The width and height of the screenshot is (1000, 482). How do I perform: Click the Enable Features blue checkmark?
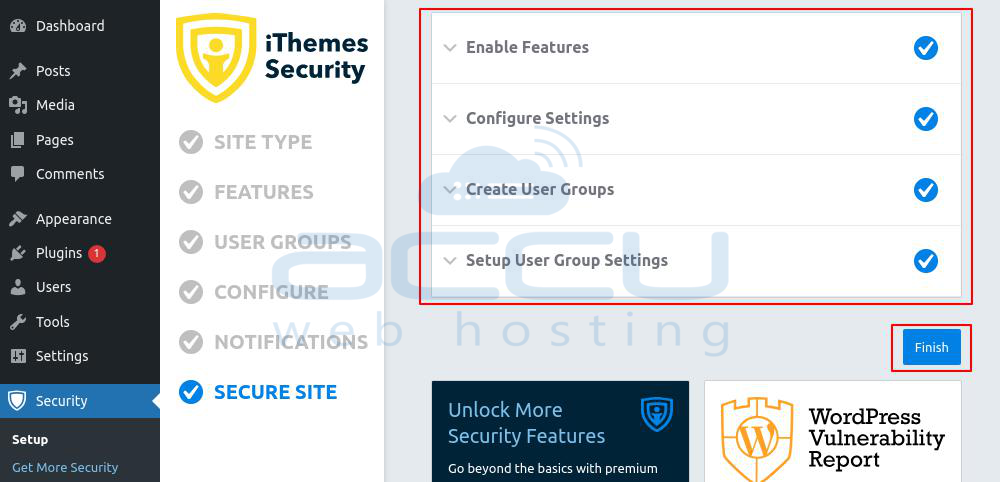[x=925, y=48]
